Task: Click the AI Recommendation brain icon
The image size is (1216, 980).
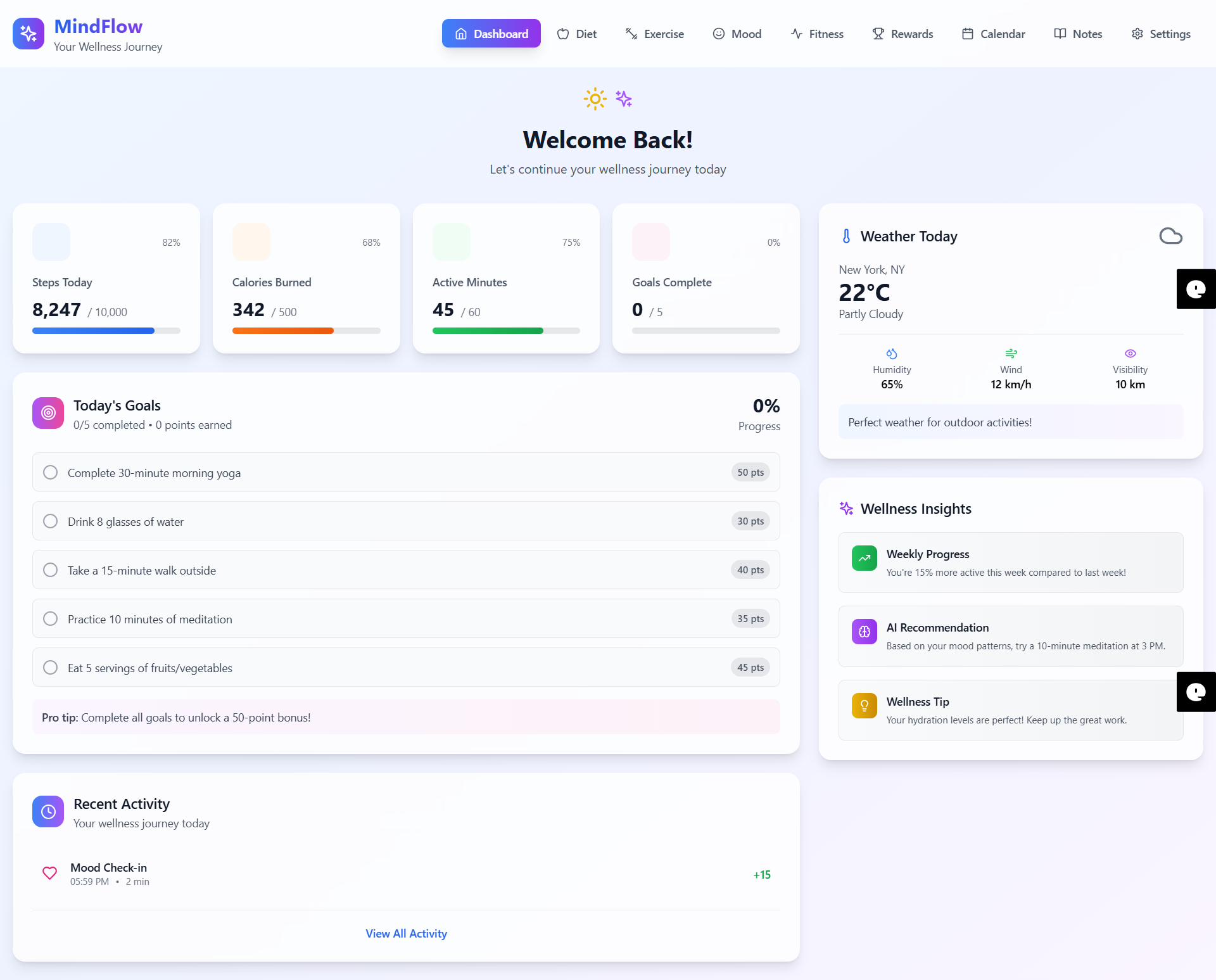Action: click(864, 632)
